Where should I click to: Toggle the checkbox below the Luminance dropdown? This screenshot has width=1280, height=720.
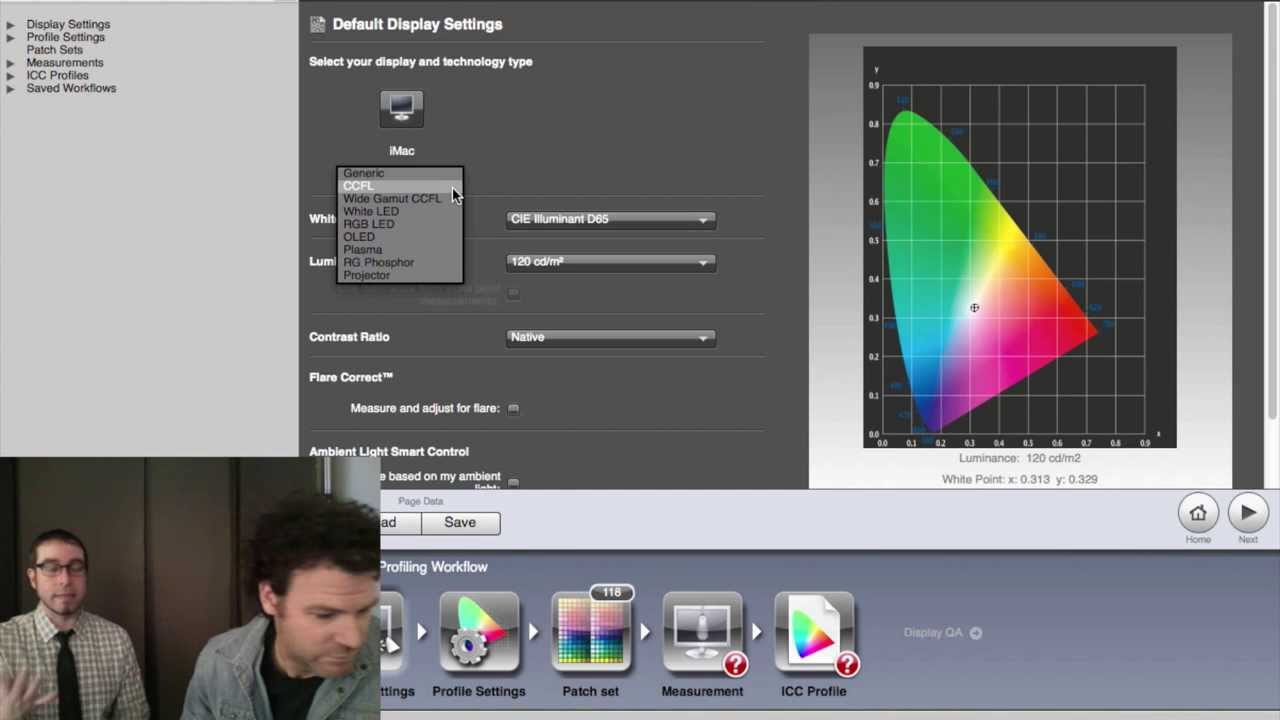tap(513, 293)
